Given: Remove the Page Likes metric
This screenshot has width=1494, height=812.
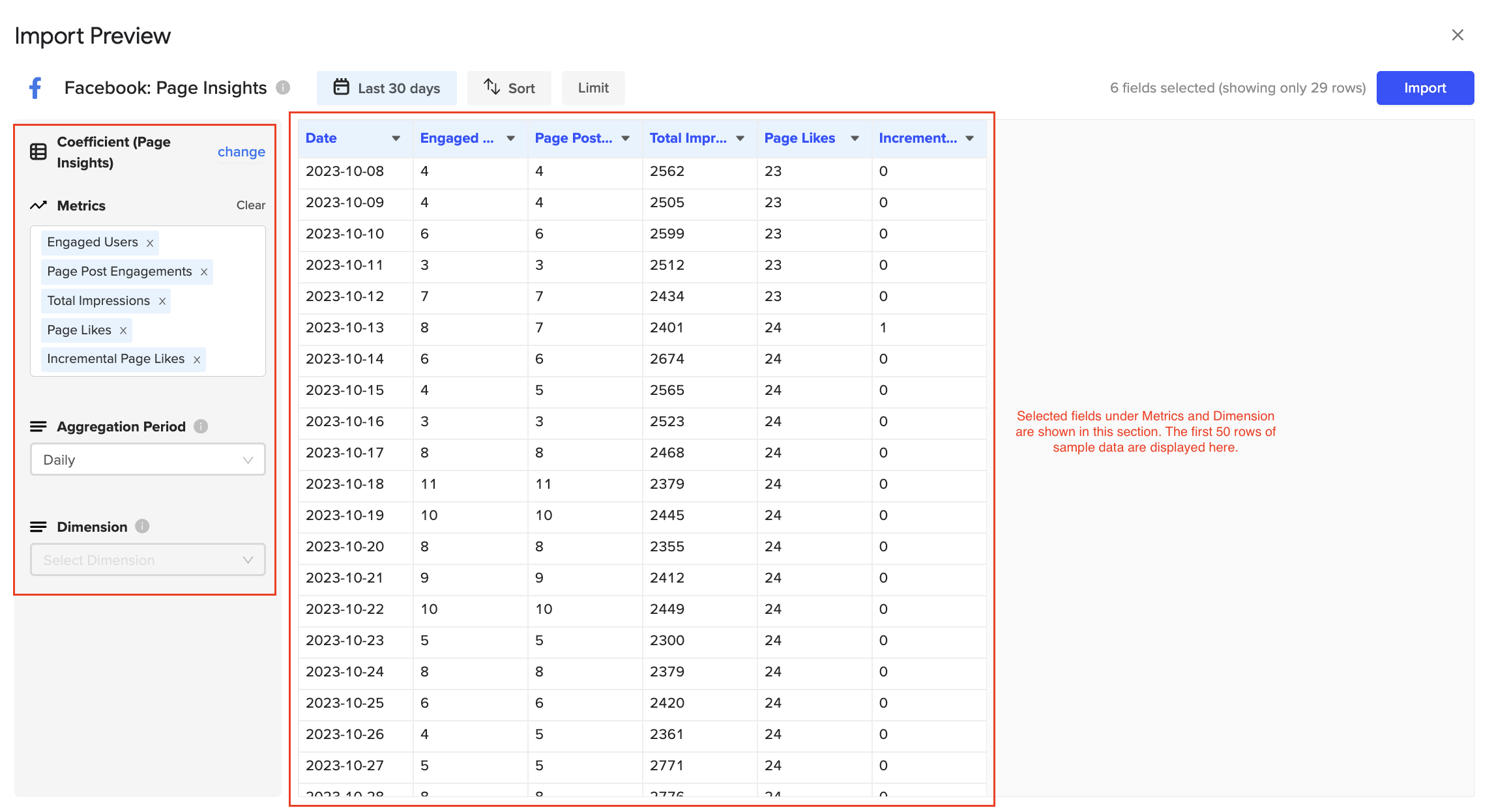Looking at the screenshot, I should 123,330.
